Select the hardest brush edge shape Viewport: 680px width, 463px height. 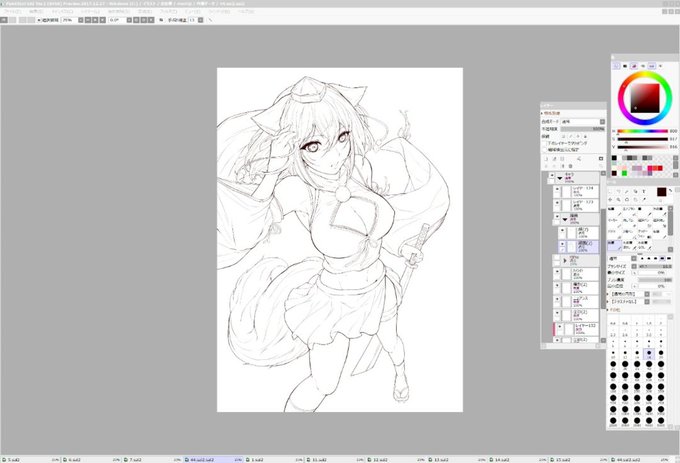(x=669, y=258)
